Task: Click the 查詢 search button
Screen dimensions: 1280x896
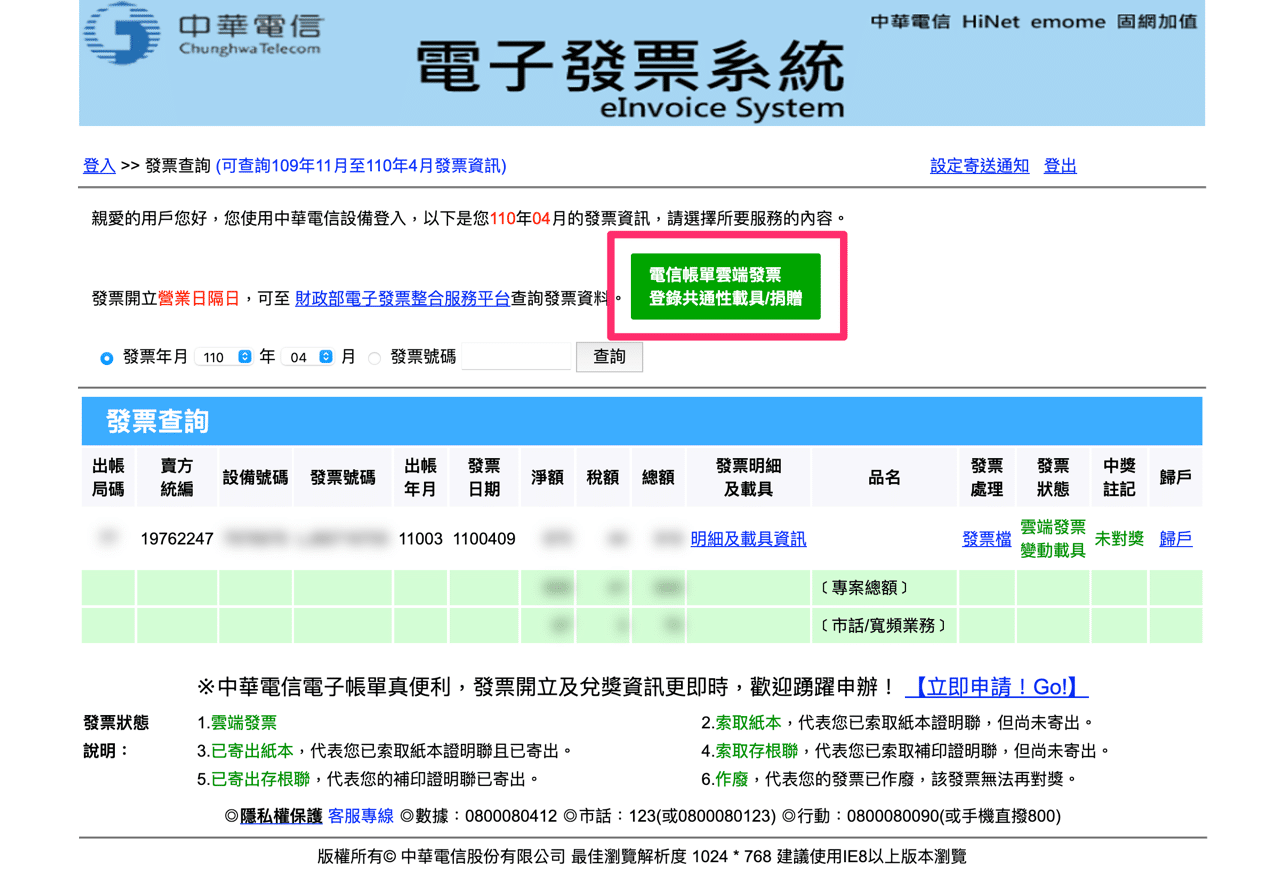Action: [609, 357]
